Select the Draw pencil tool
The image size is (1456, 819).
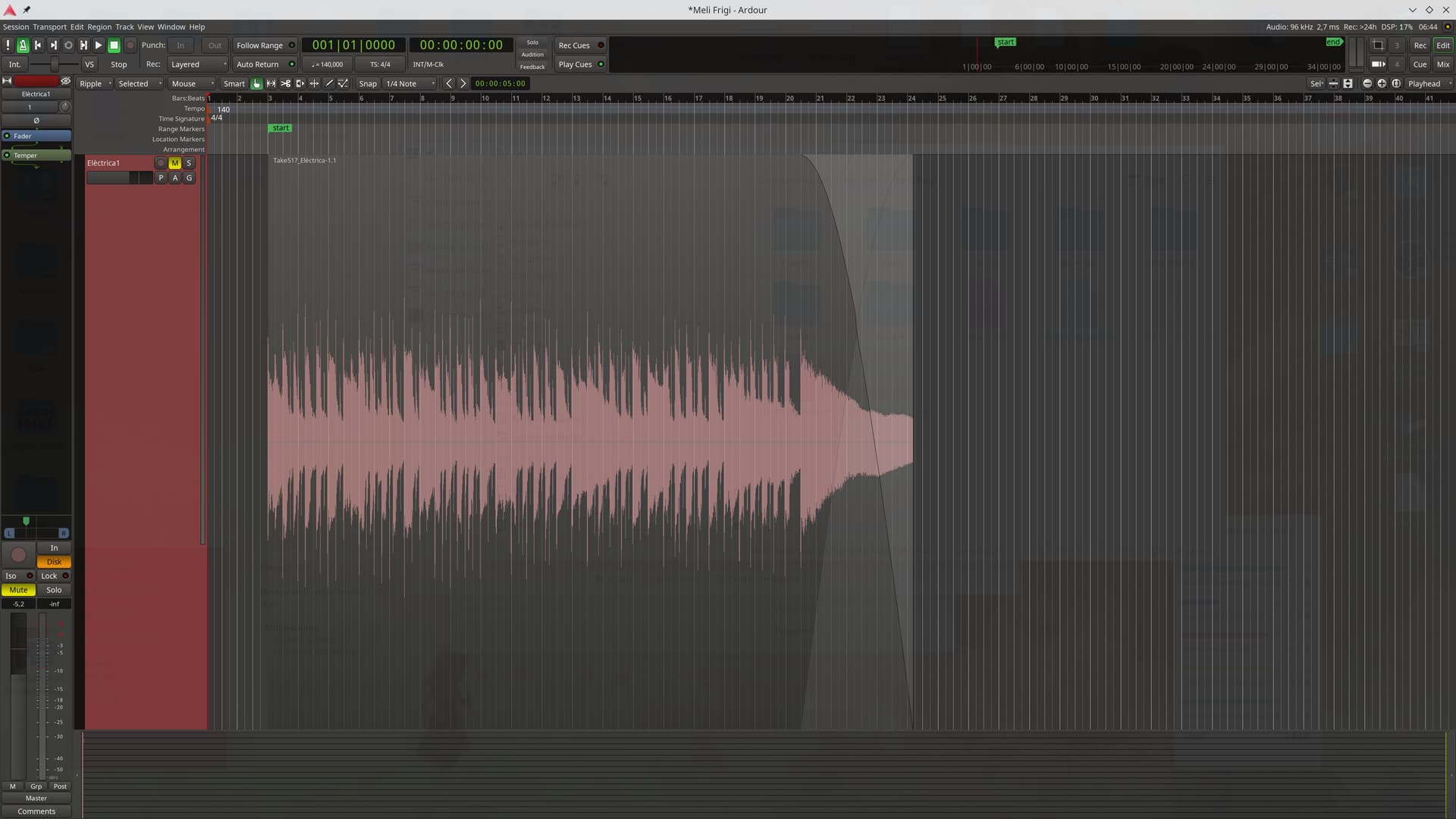329,83
